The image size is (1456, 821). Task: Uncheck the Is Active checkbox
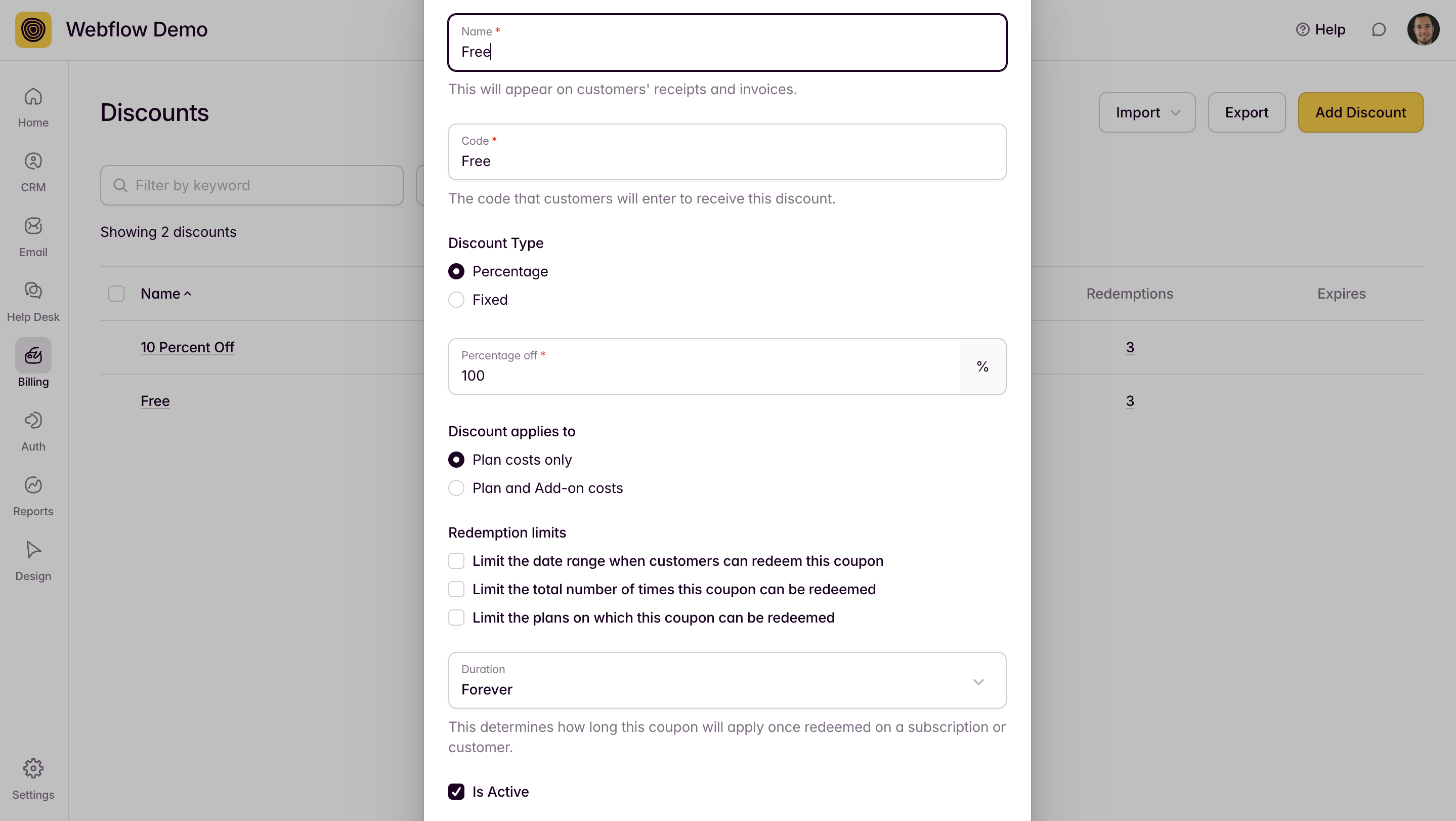(x=456, y=792)
